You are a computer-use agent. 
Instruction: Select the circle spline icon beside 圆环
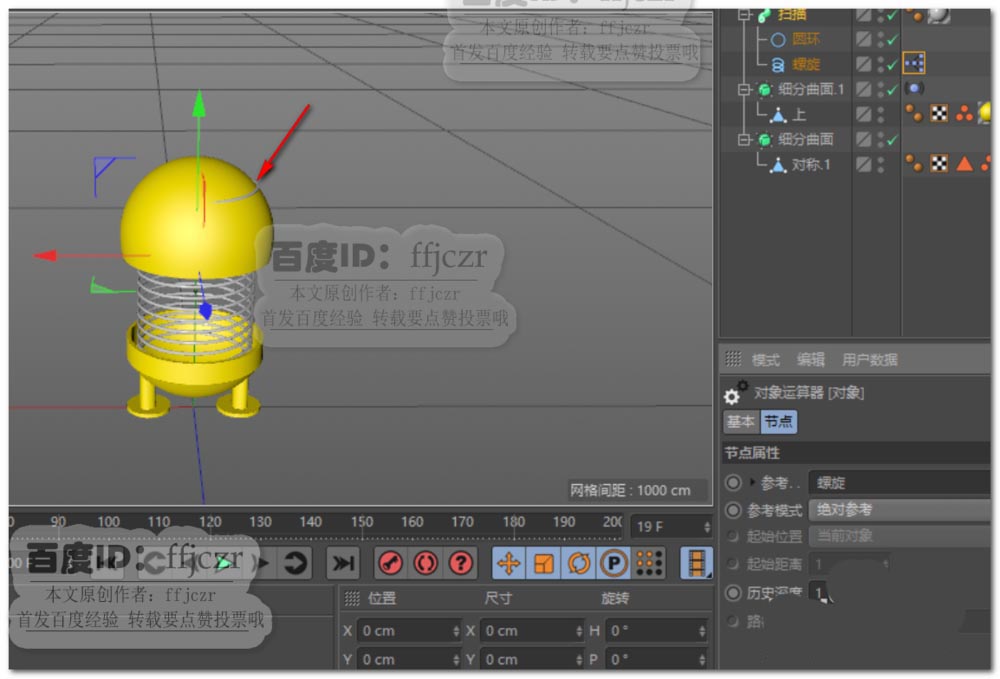(777, 40)
